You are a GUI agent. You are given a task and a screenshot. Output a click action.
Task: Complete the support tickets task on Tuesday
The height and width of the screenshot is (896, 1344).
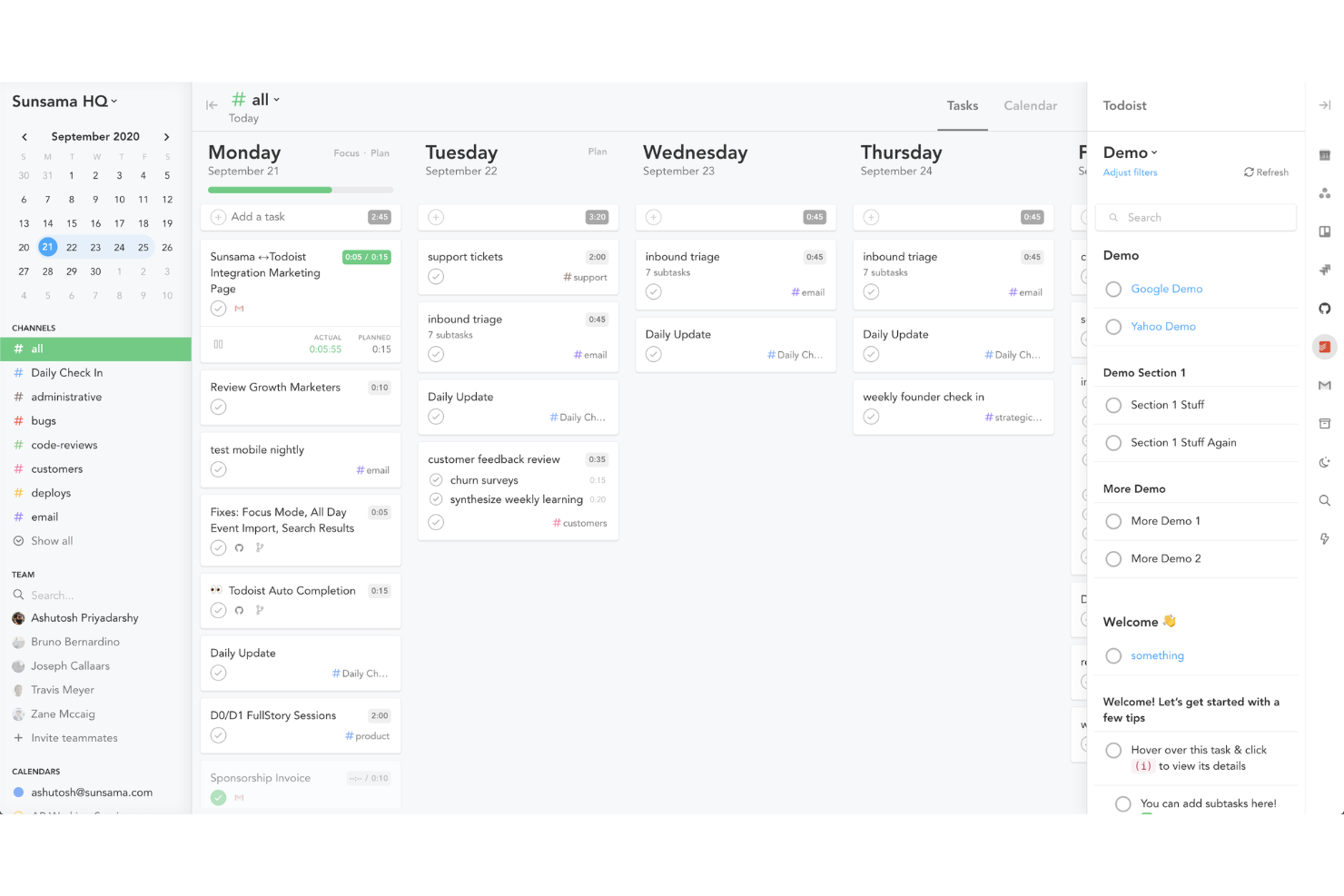tap(436, 277)
